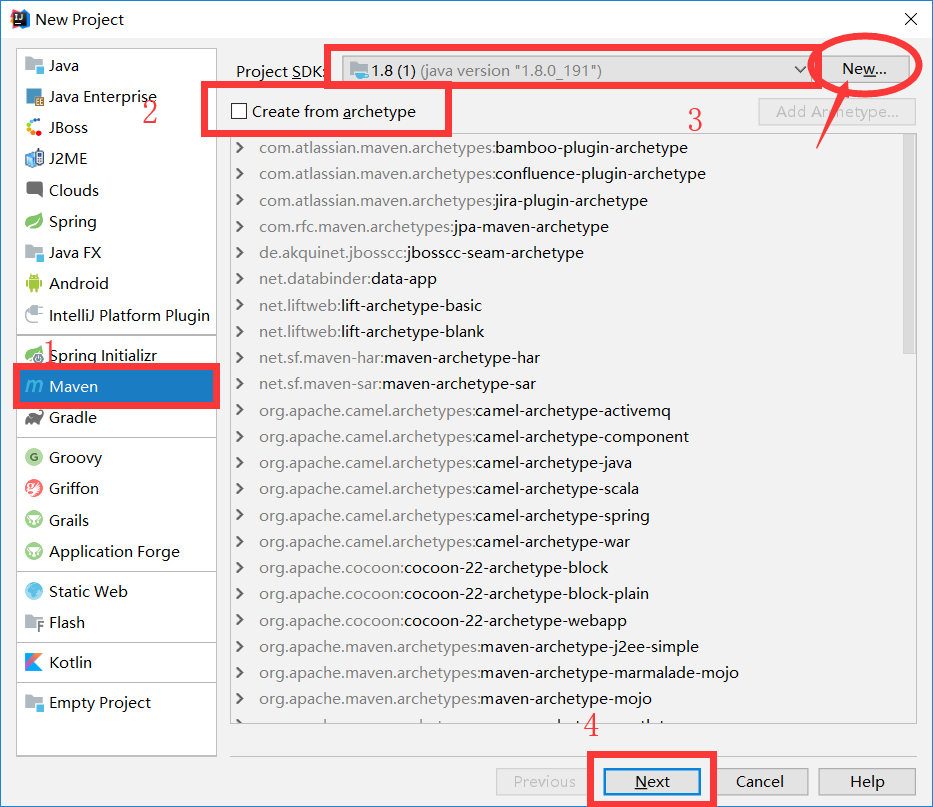This screenshot has width=933, height=807.
Task: Click the archetype list vertical scrollbar
Action: [x=909, y=244]
